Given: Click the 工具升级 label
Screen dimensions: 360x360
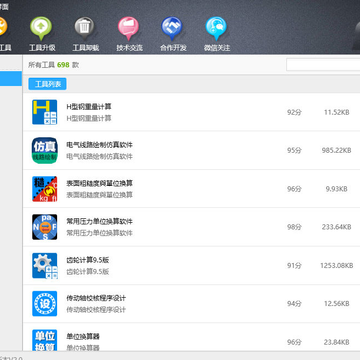Looking at the screenshot, I should coord(42,48).
